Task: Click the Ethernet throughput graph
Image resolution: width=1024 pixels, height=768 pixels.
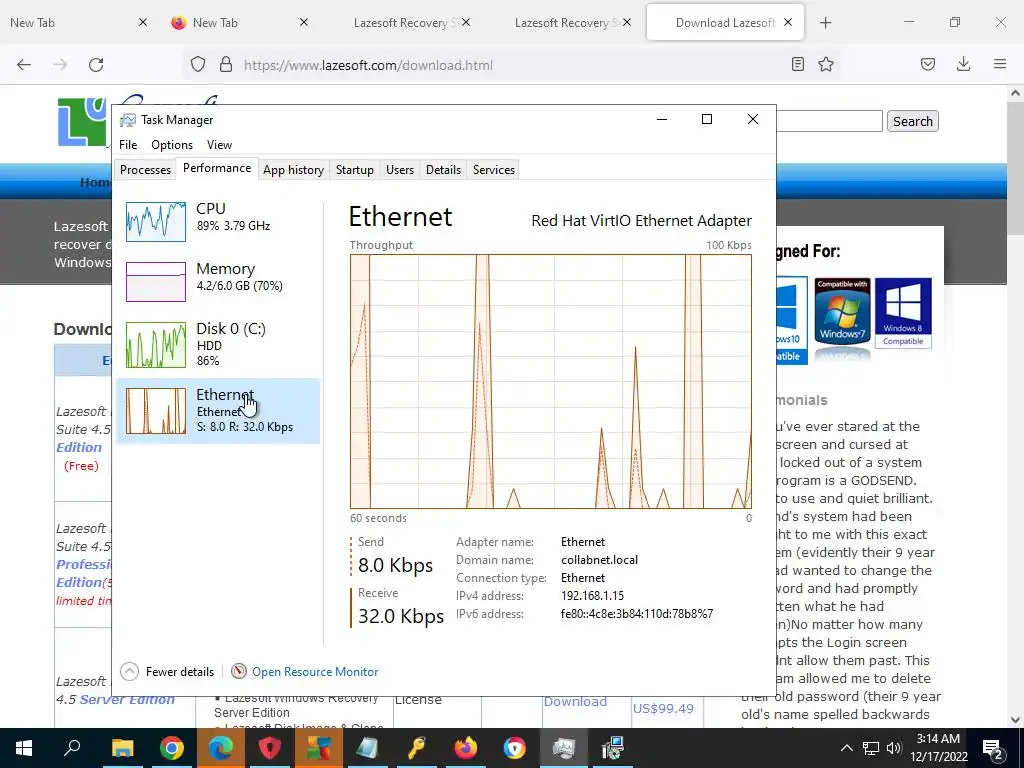Action: pos(551,381)
